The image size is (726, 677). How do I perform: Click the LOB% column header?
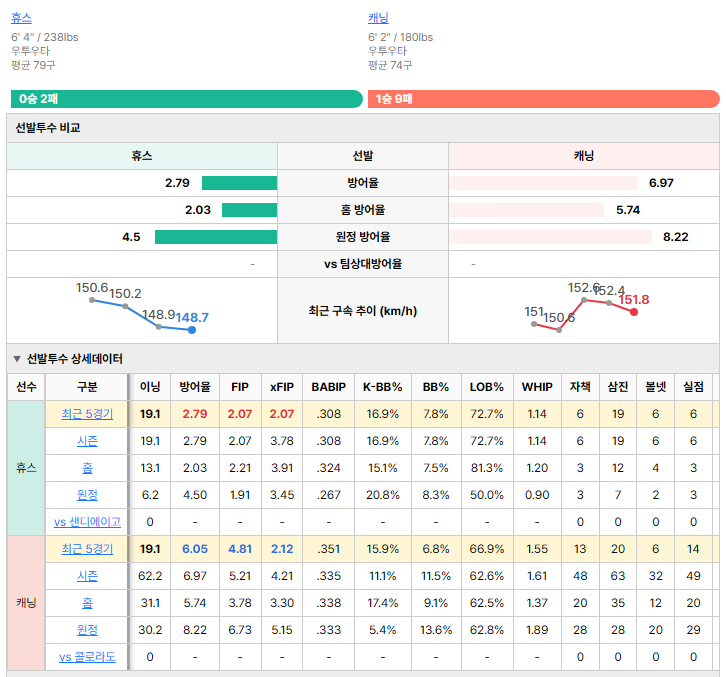click(x=487, y=387)
